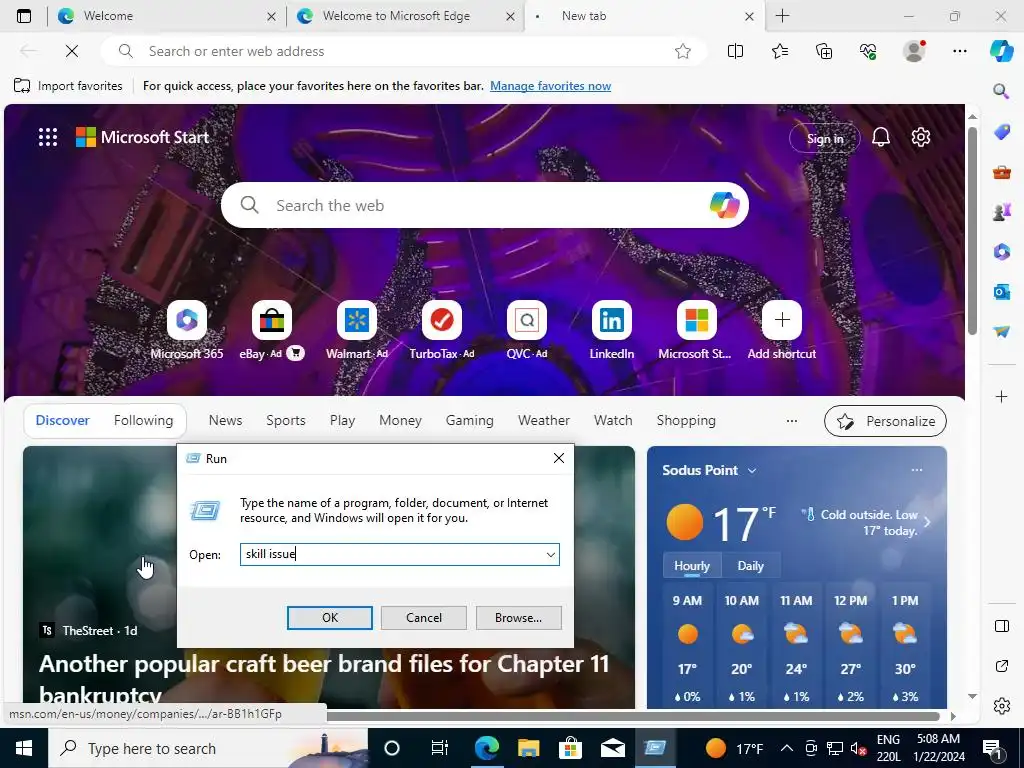Switch weather card to Hourly view

(692, 566)
